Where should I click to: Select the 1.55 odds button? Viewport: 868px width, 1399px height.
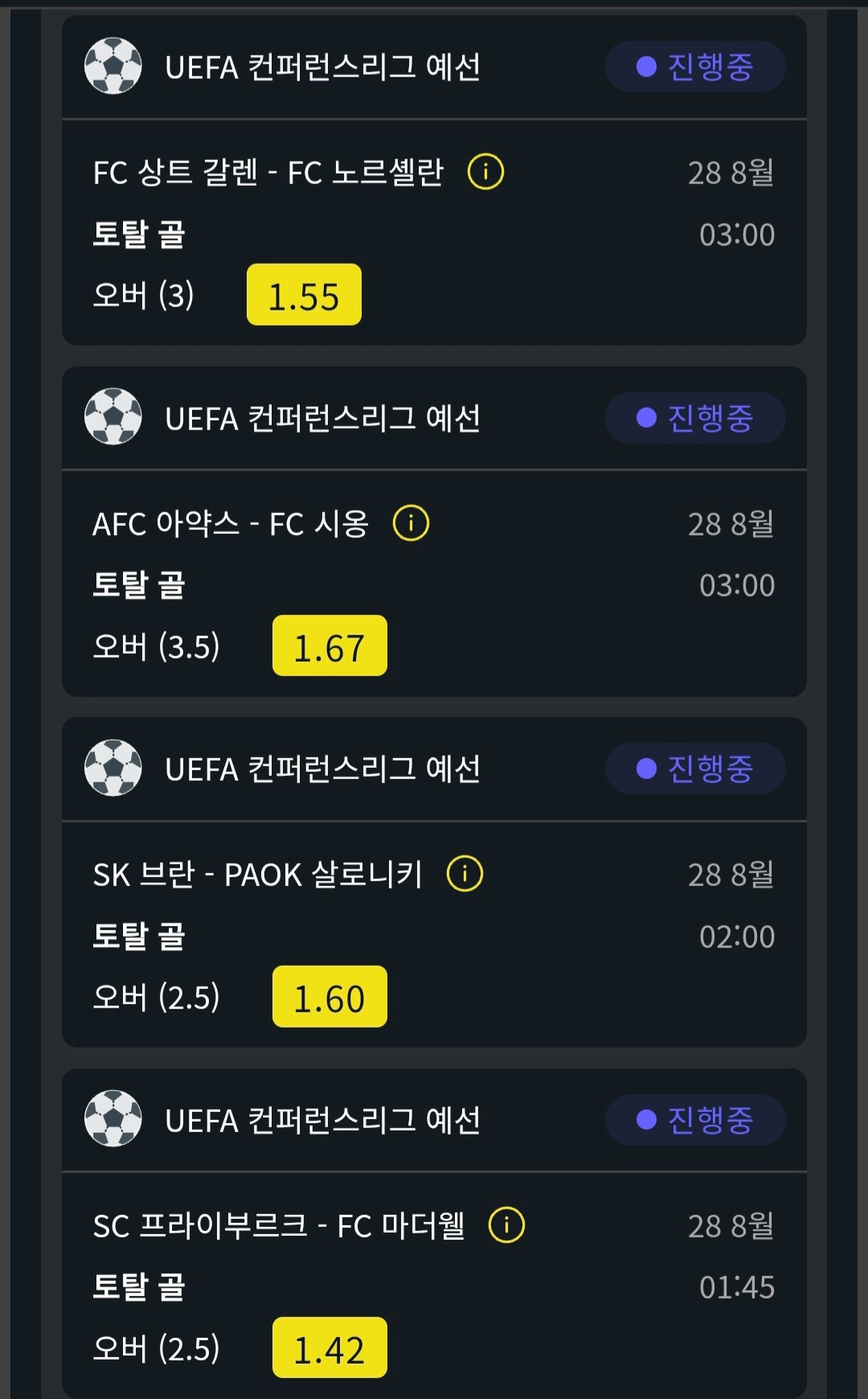point(304,295)
